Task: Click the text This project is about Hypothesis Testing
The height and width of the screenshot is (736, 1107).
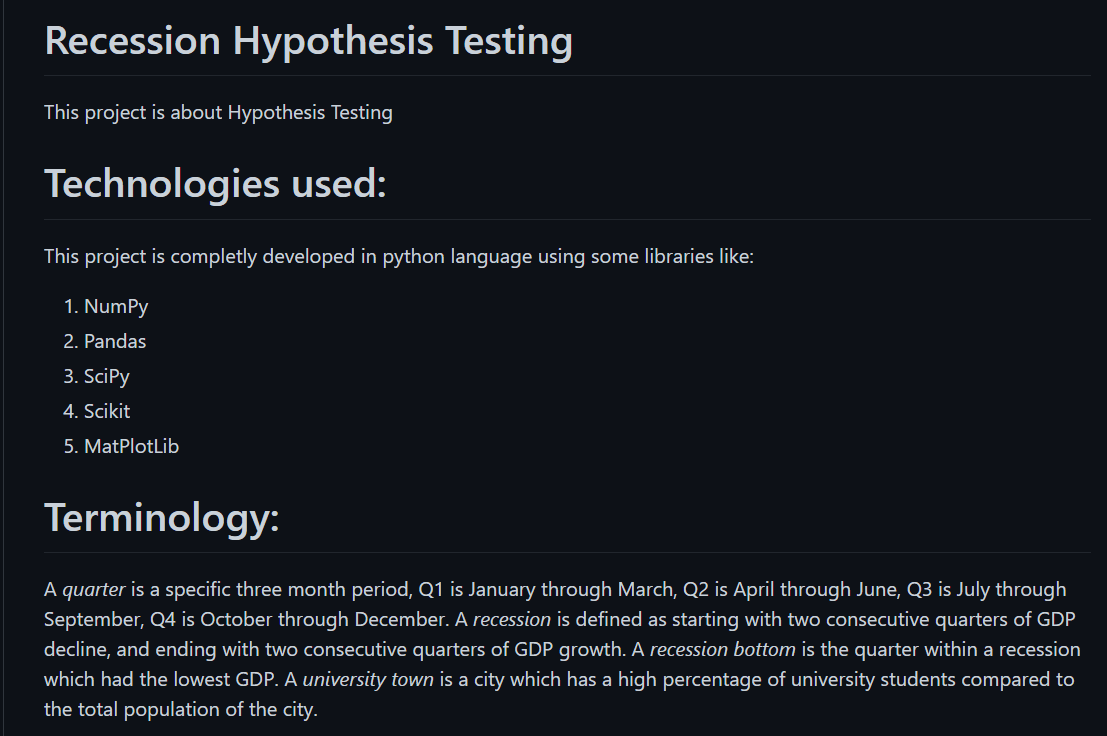Action: click(x=218, y=113)
